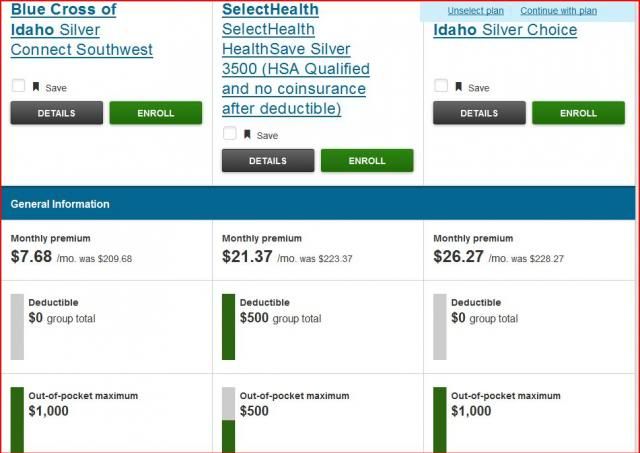
Task: Check the Save box for Idaho Silver Choice
Action: [441, 86]
